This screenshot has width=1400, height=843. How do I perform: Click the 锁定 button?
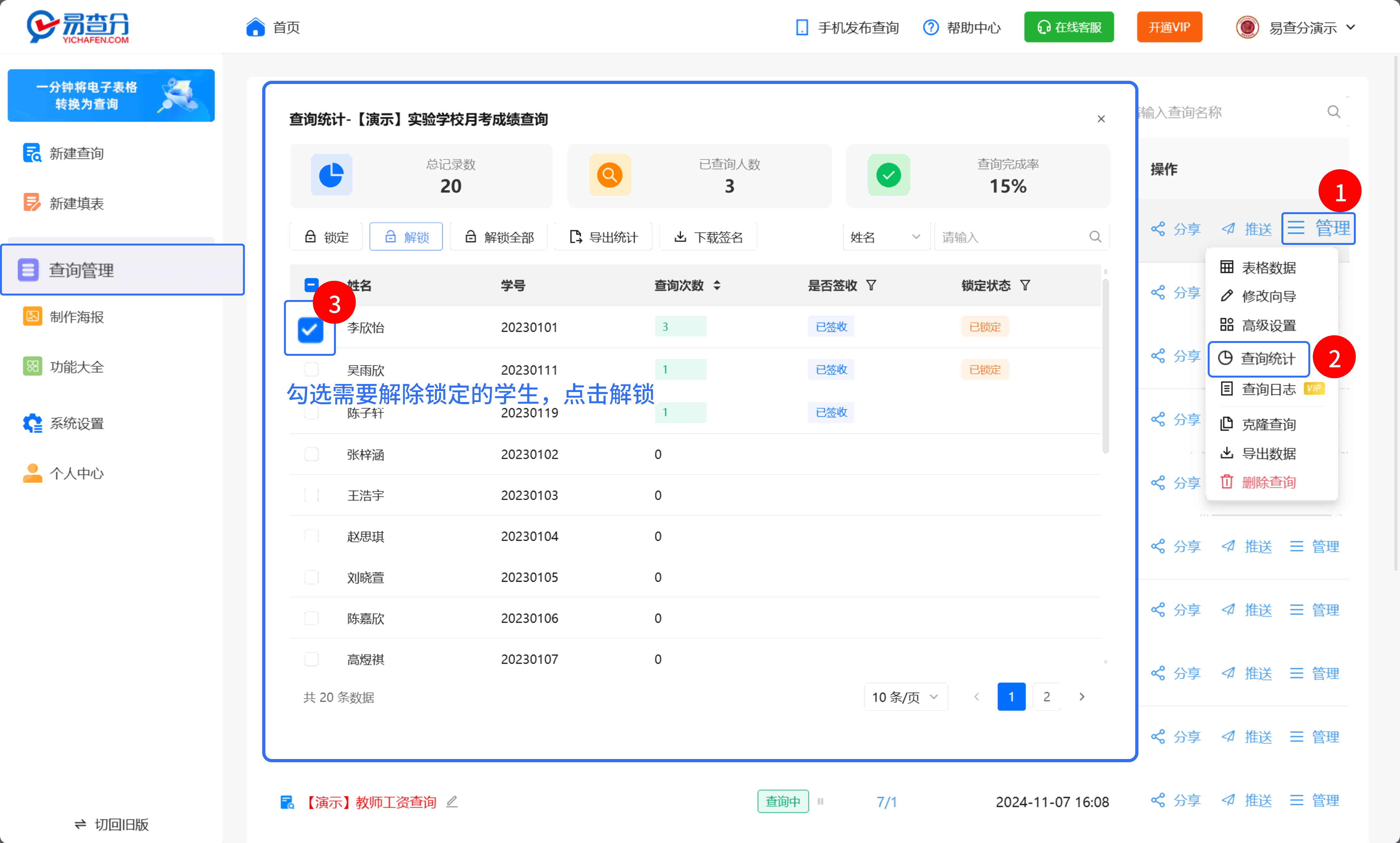(x=327, y=237)
